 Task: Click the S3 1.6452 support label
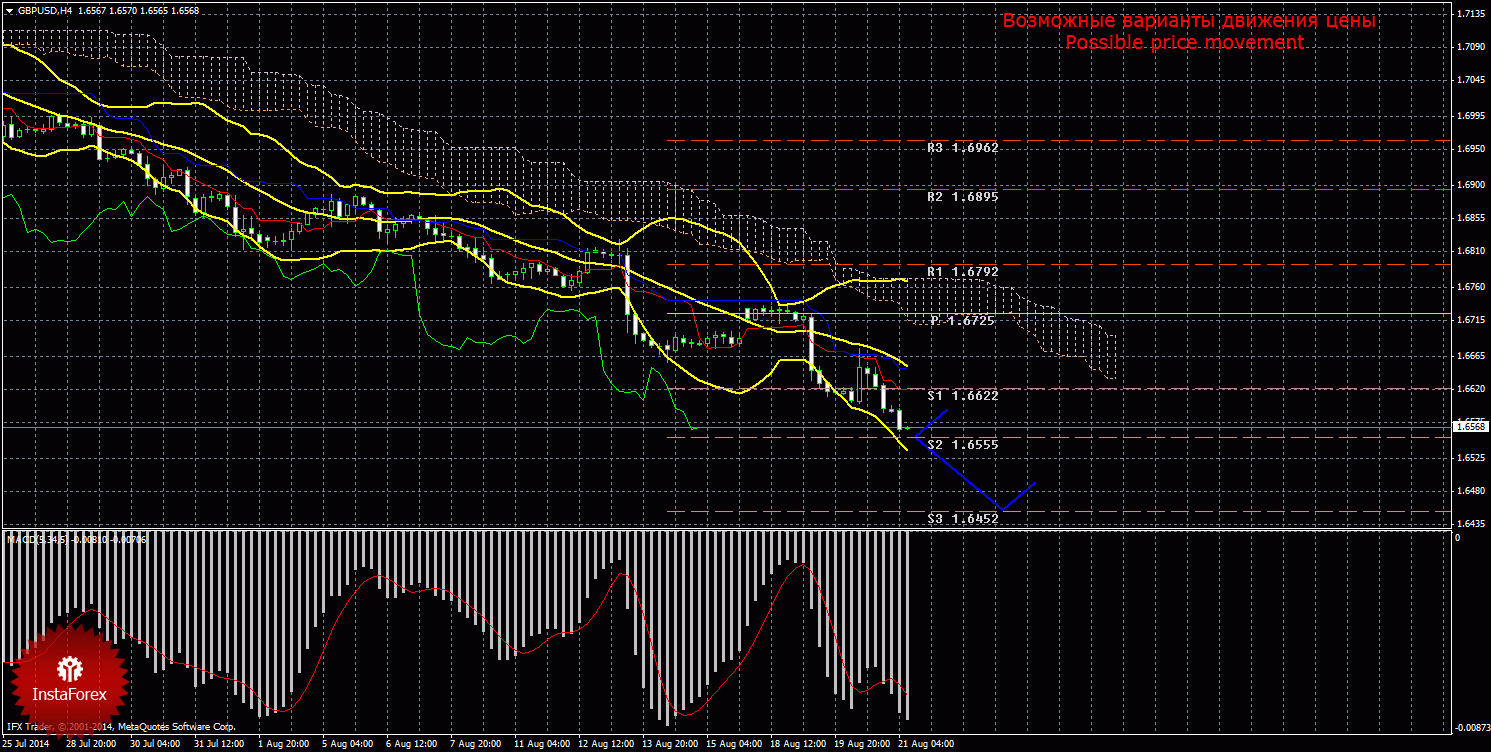(962, 518)
